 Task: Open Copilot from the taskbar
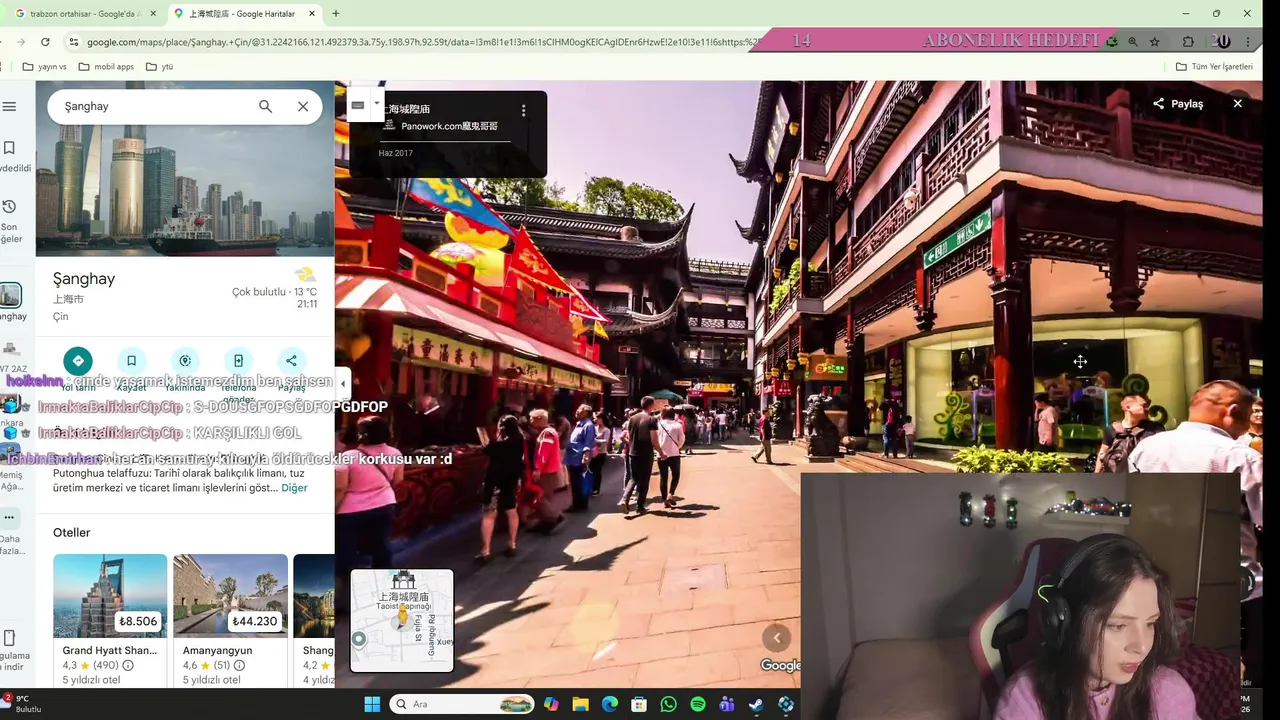tap(551, 704)
